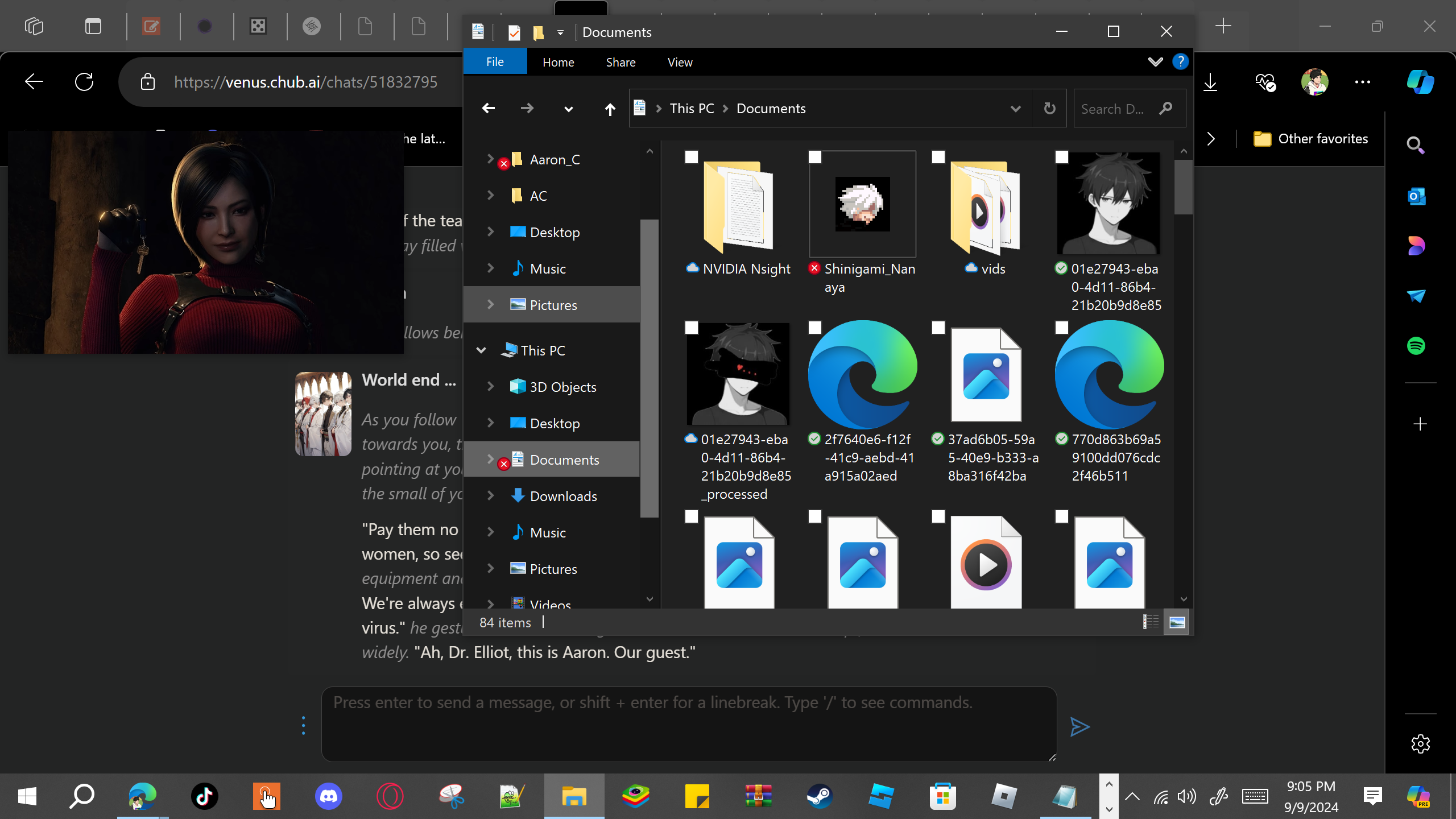The width and height of the screenshot is (1456, 819).
Task: Collapse the This PC tree node
Action: click(481, 350)
